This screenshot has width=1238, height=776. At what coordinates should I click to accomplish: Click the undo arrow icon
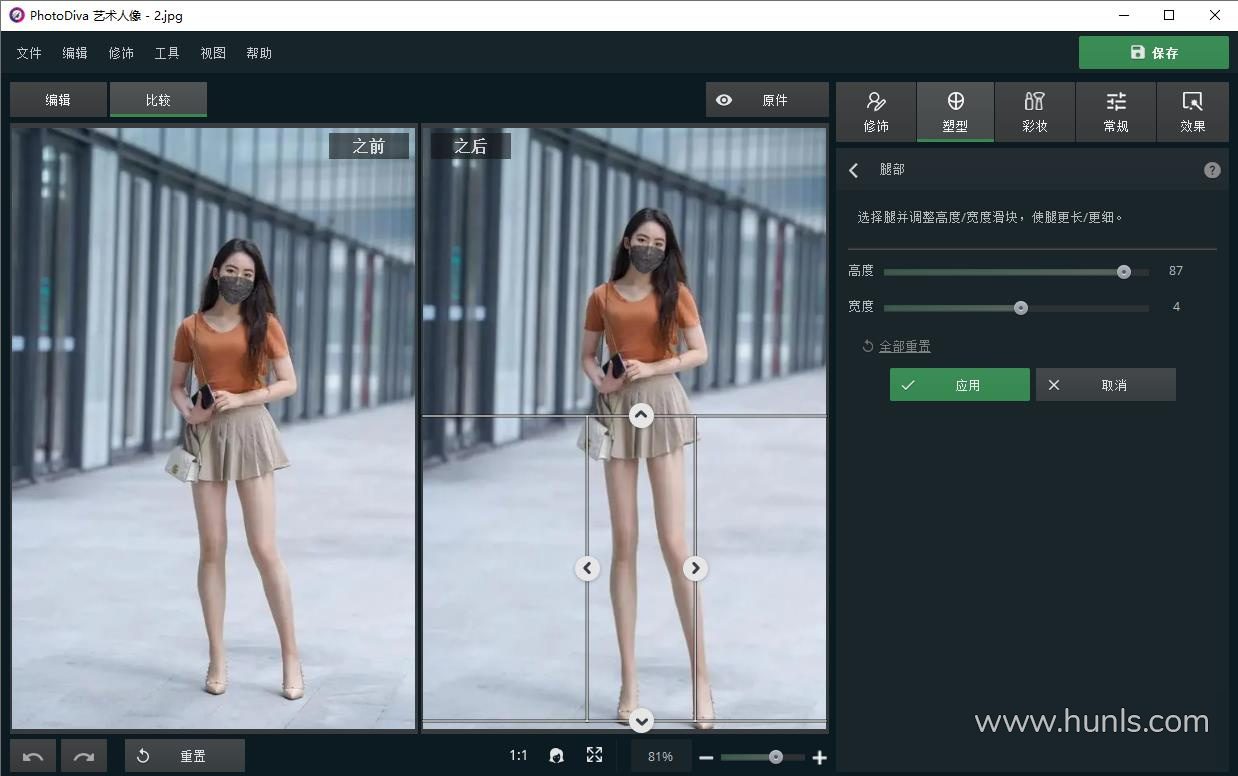(33, 756)
